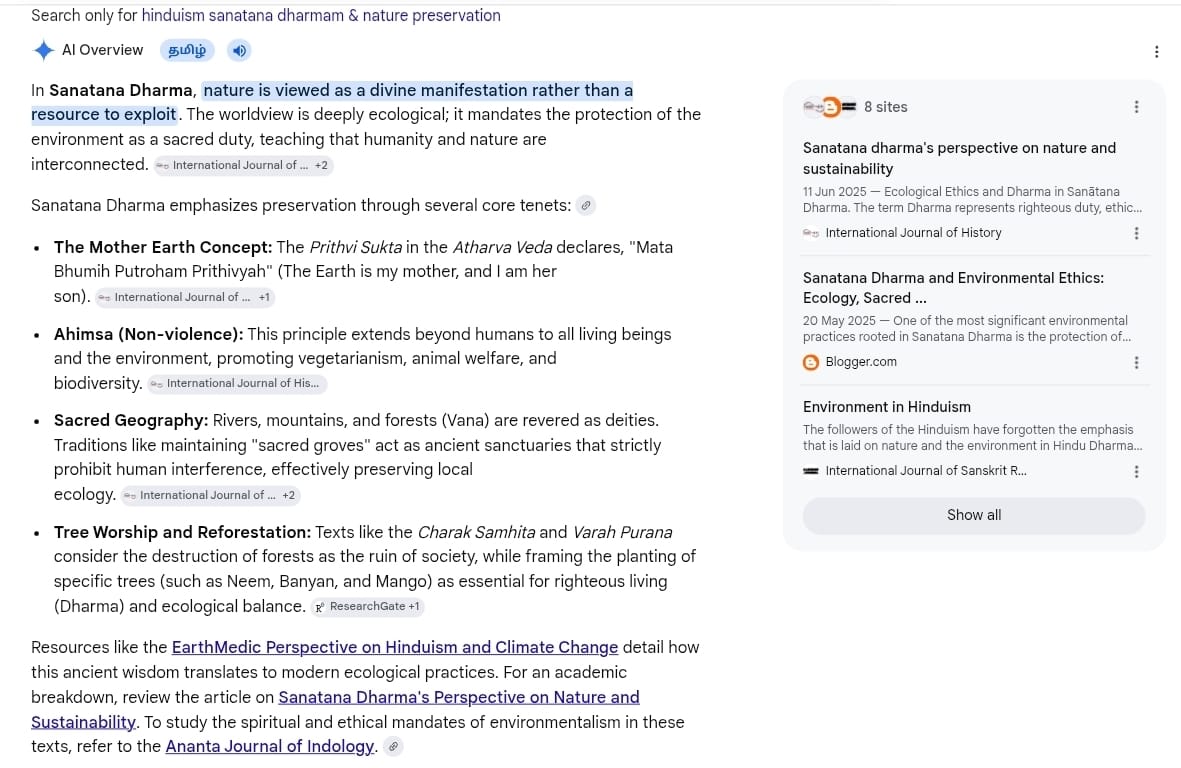Expand source chip under Sacred Geography
The height and width of the screenshot is (768, 1181).
click(x=210, y=495)
